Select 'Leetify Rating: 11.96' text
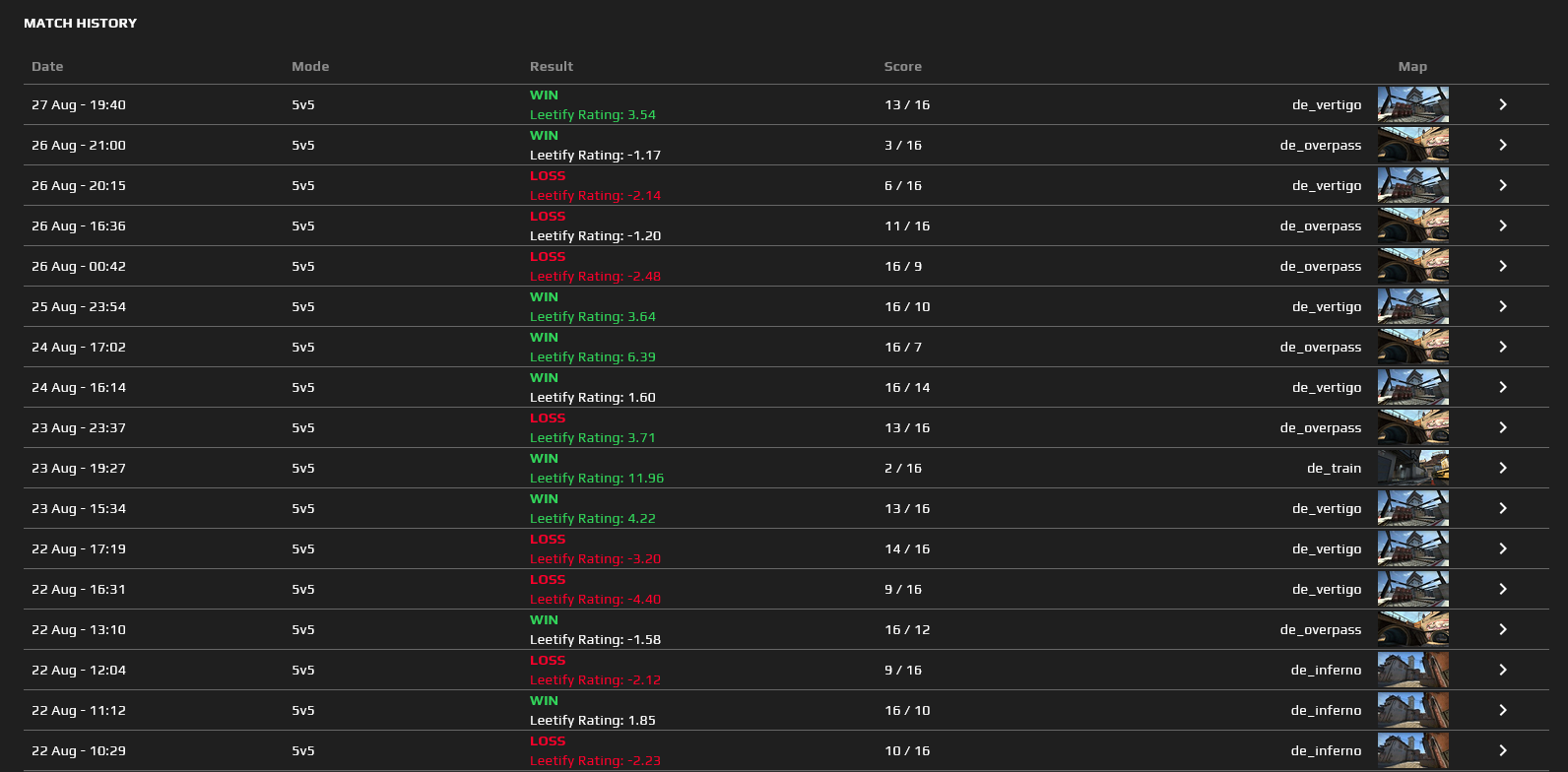The width and height of the screenshot is (1568, 772). click(x=597, y=478)
